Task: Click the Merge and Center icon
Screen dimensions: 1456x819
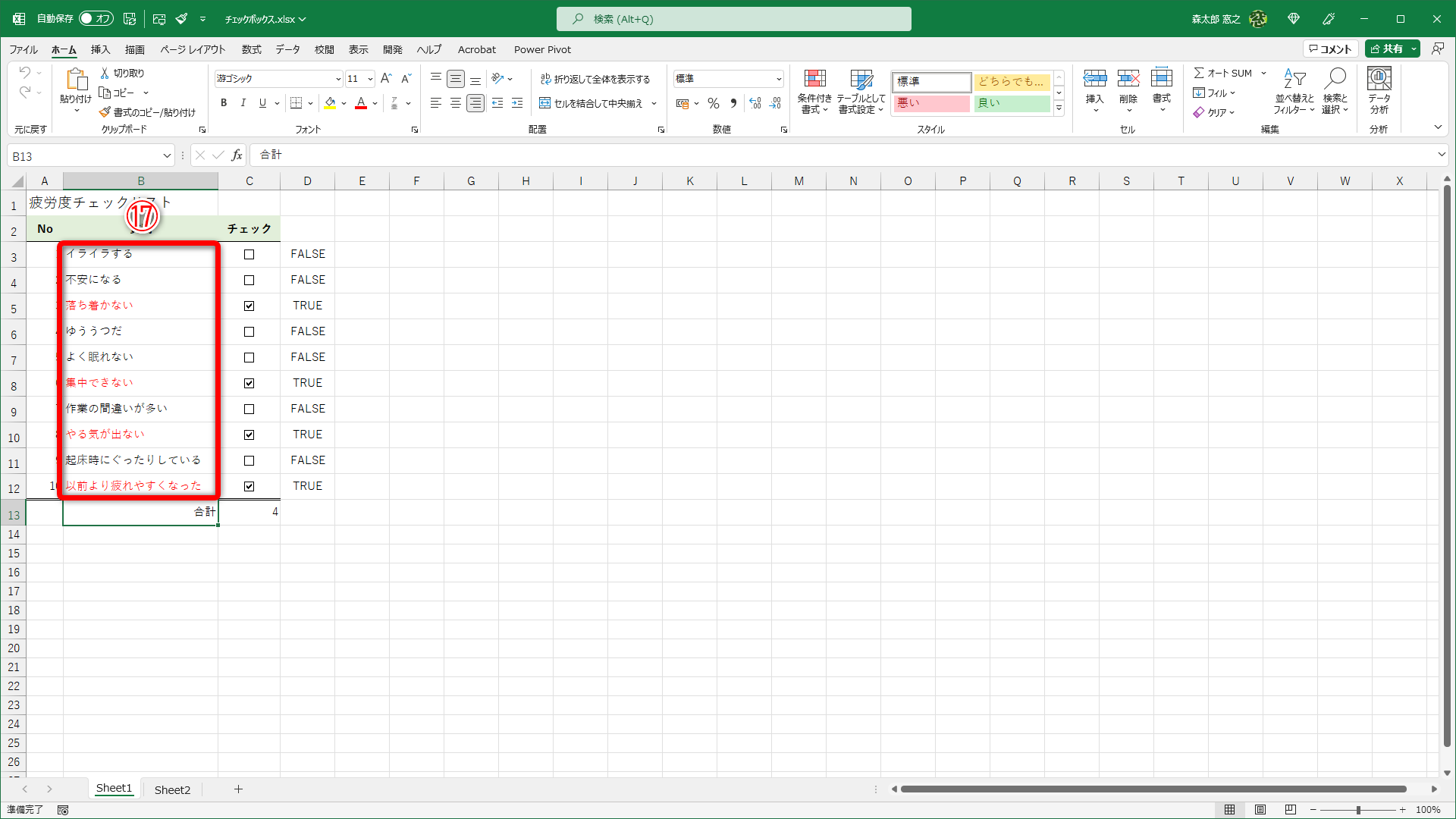Action: point(545,103)
